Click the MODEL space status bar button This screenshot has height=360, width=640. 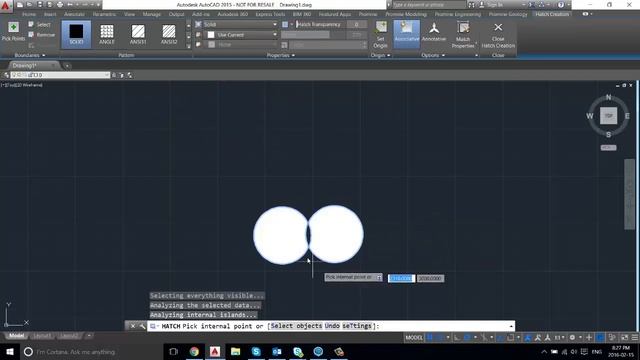tap(413, 338)
